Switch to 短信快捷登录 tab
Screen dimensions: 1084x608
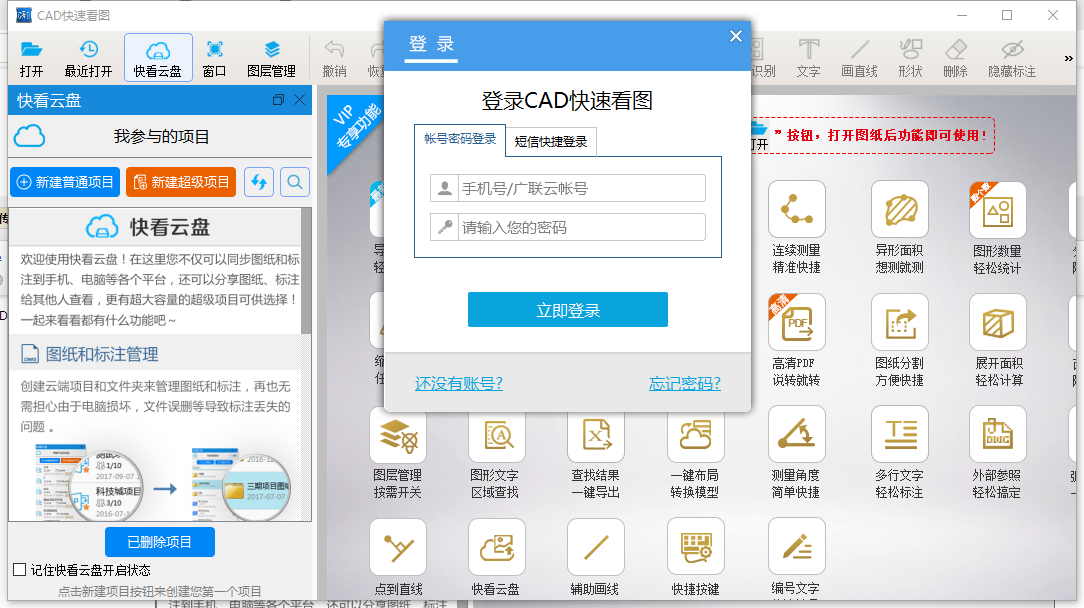[x=551, y=142]
